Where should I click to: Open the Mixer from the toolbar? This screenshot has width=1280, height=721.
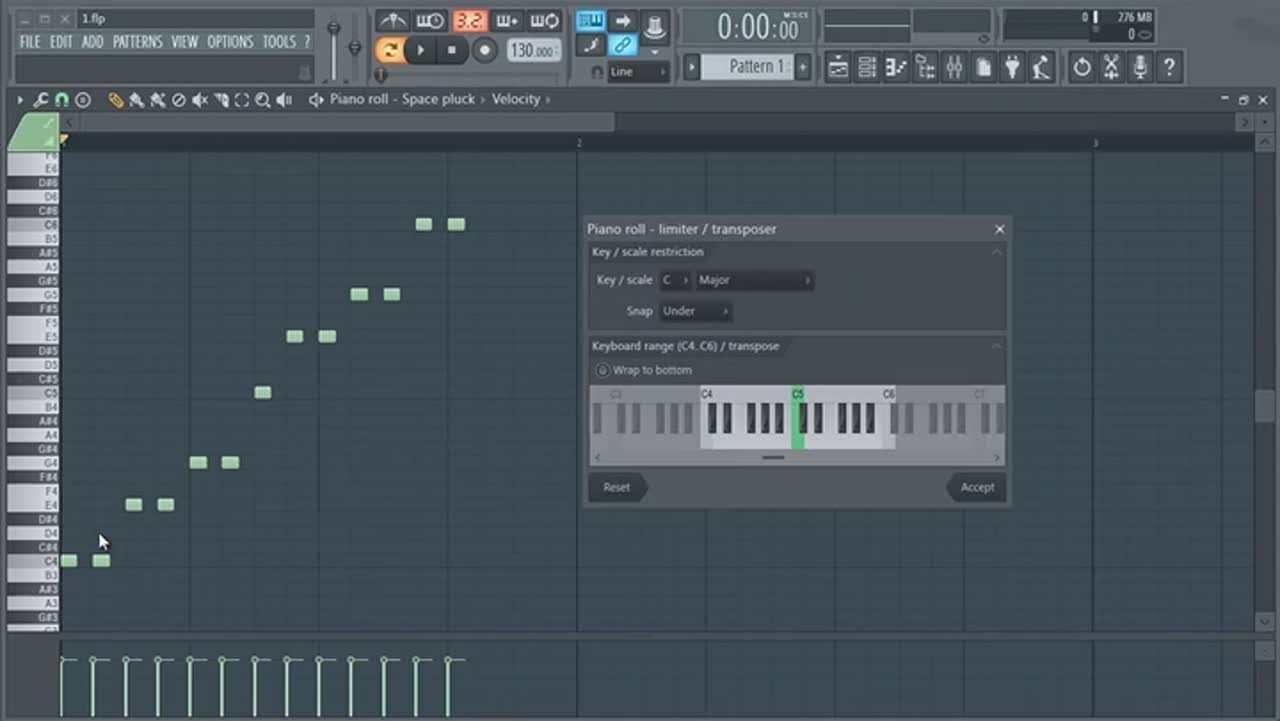click(x=954, y=68)
